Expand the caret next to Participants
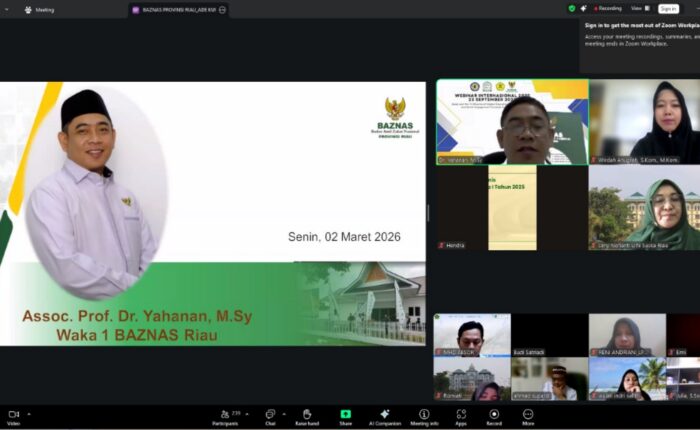 249,413
